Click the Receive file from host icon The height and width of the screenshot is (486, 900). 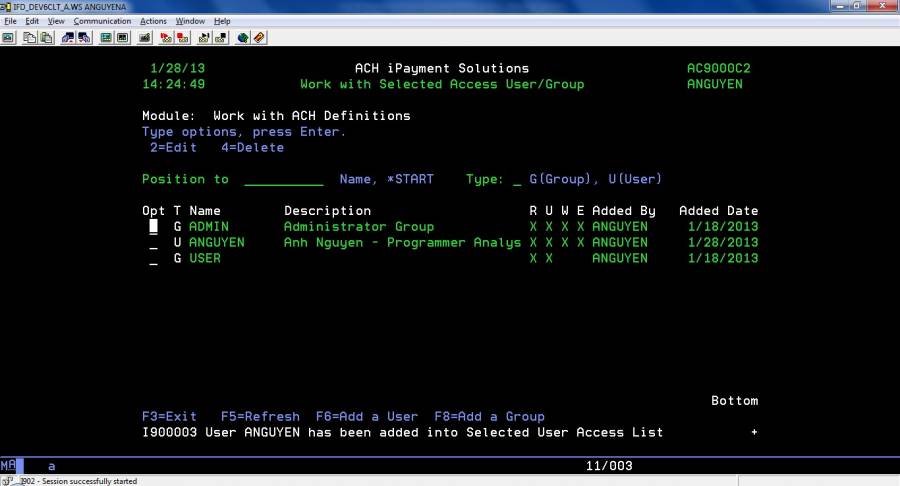pos(84,38)
